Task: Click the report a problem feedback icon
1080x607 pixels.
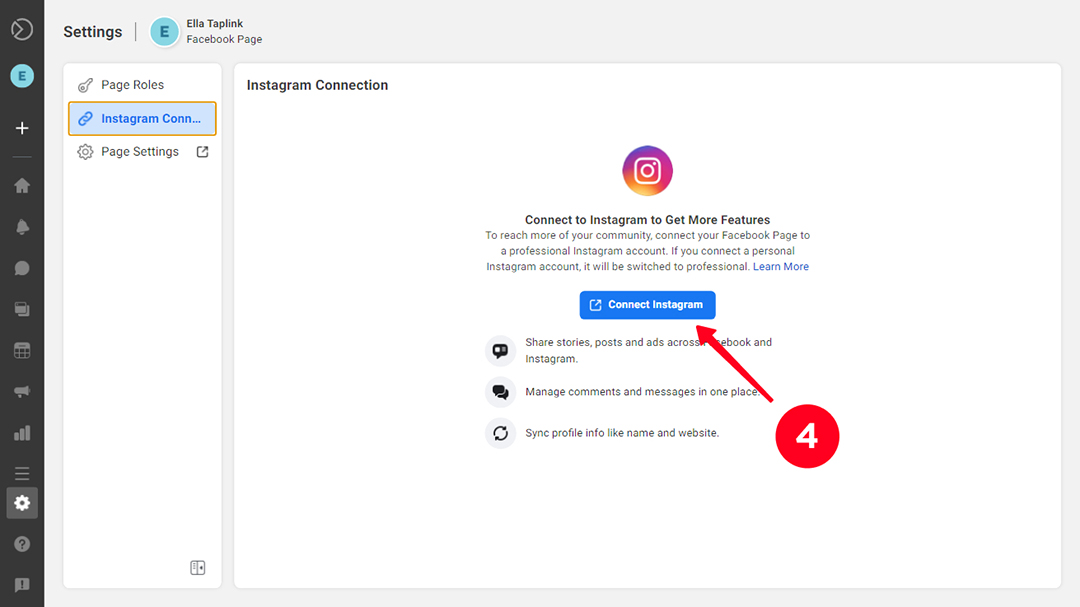Action: coord(22,585)
